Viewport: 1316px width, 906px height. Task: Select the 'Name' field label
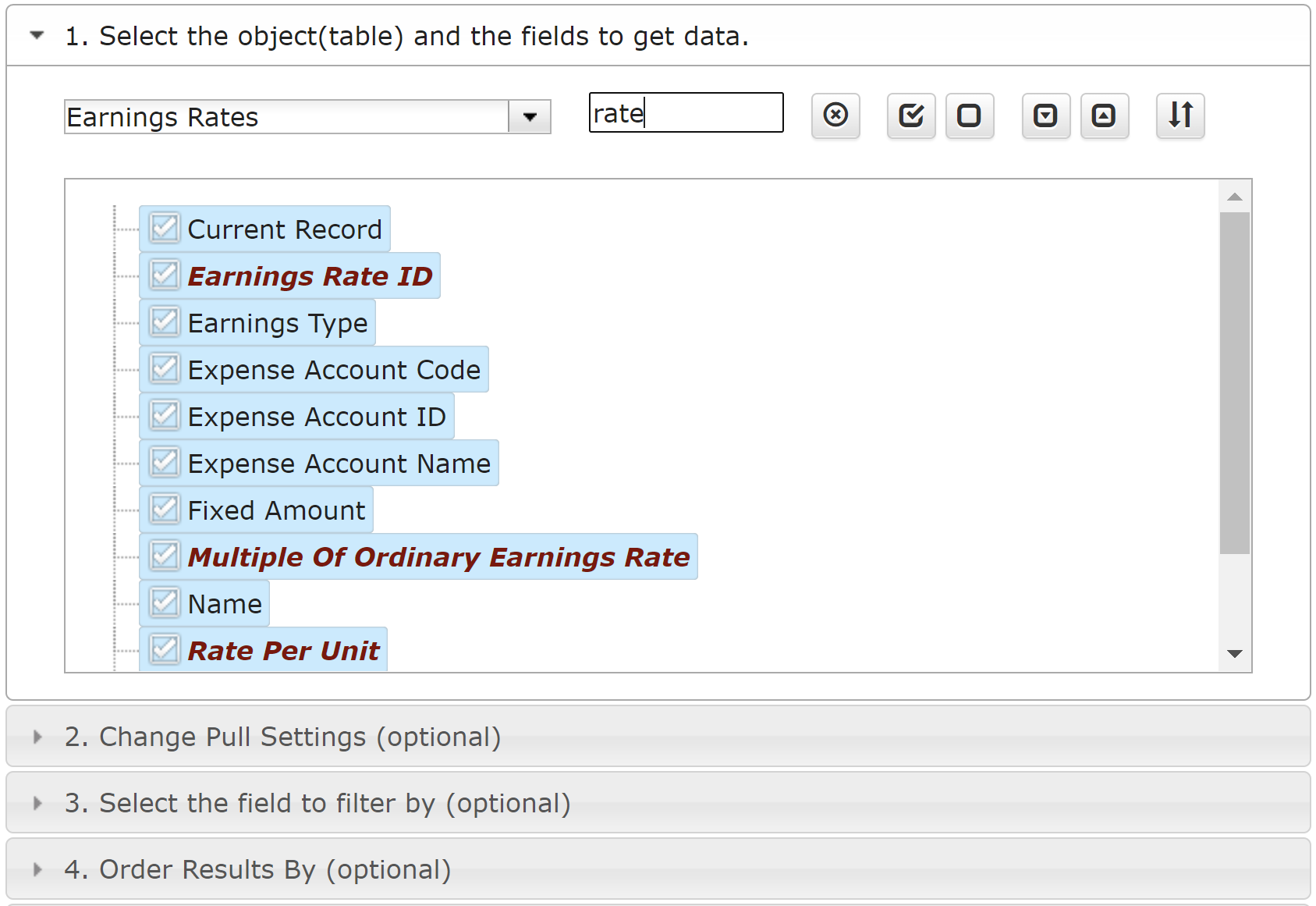tap(225, 604)
